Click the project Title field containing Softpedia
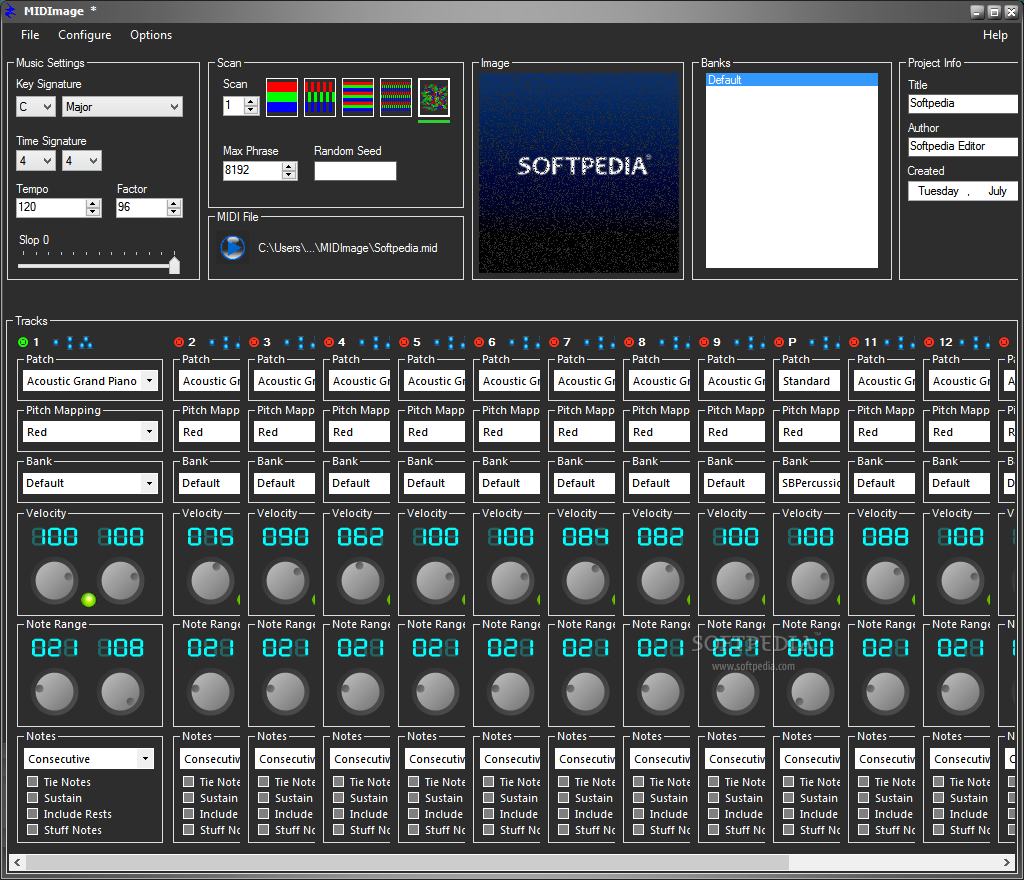Image resolution: width=1024 pixels, height=880 pixels. 963,103
